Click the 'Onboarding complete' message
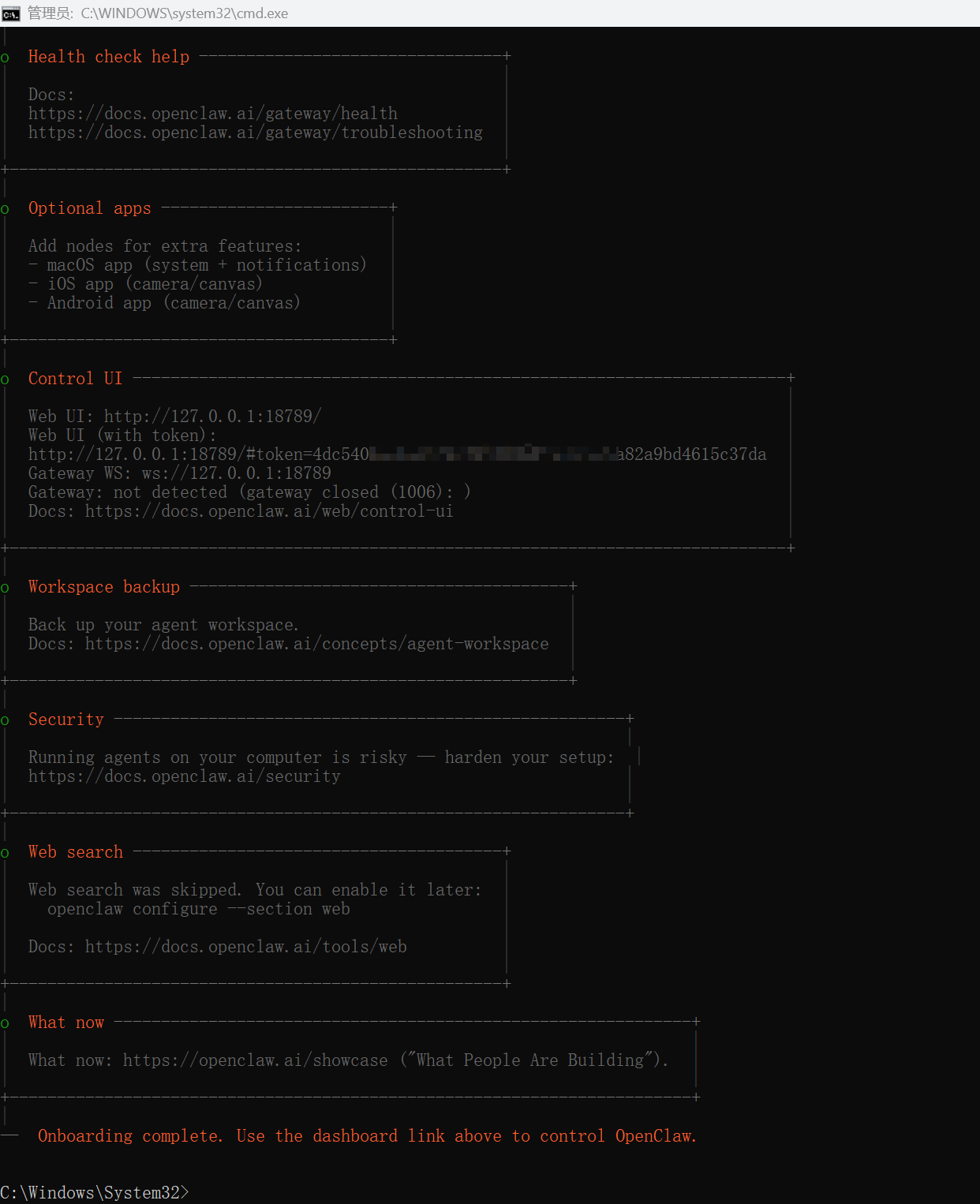 tap(368, 1136)
